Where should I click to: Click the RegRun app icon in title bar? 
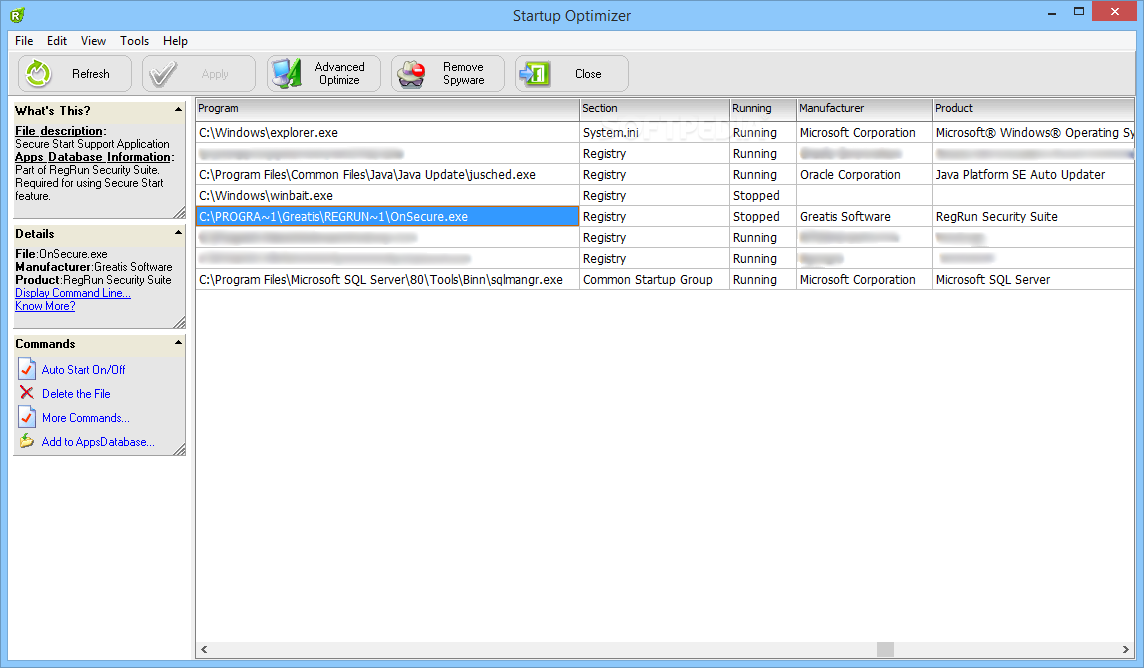(x=18, y=15)
